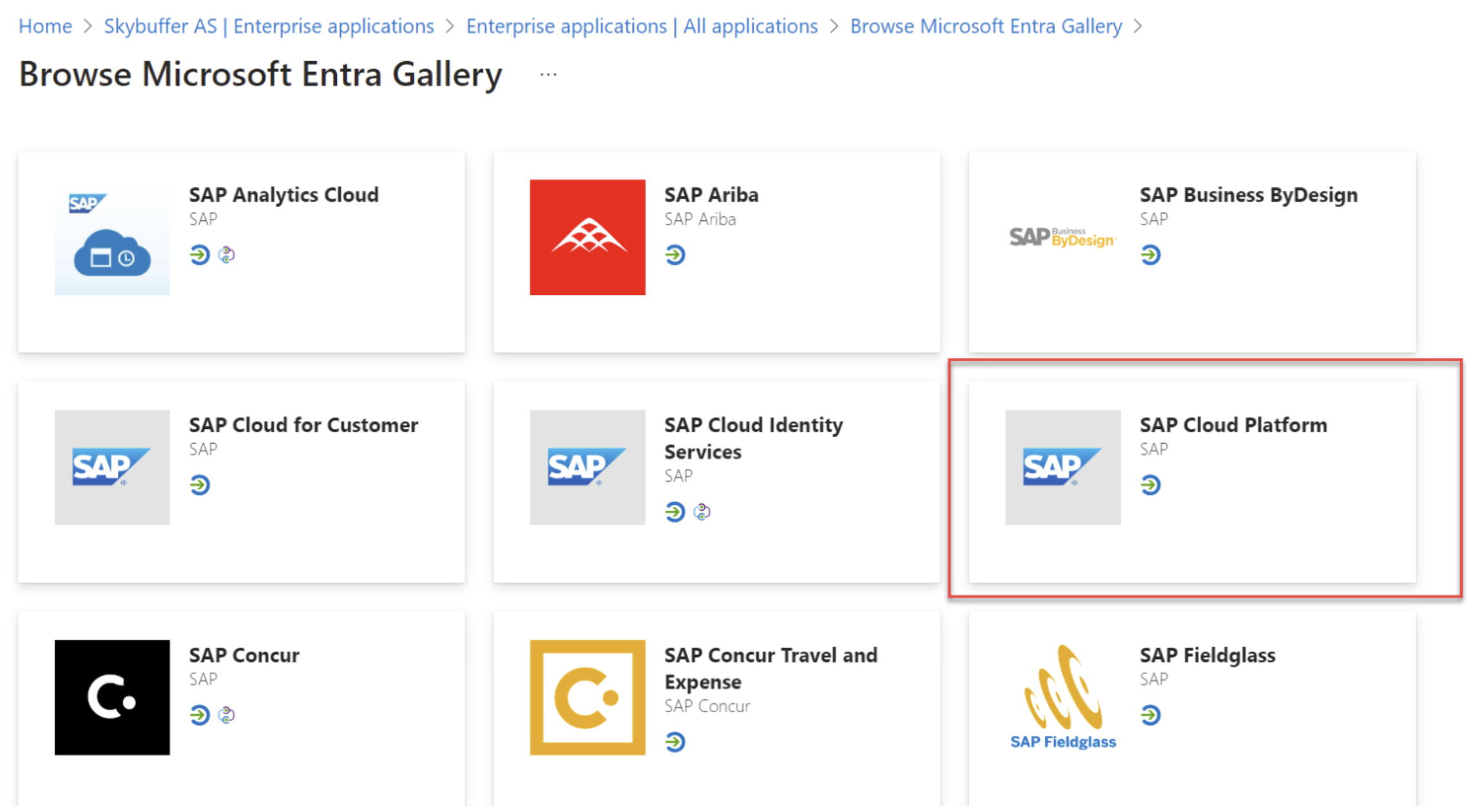Select the SAP Cloud Platform title

1233,425
